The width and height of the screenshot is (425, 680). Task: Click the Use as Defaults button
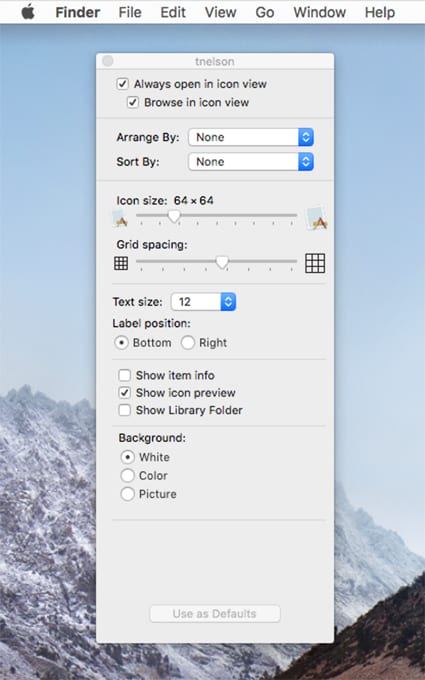215,614
